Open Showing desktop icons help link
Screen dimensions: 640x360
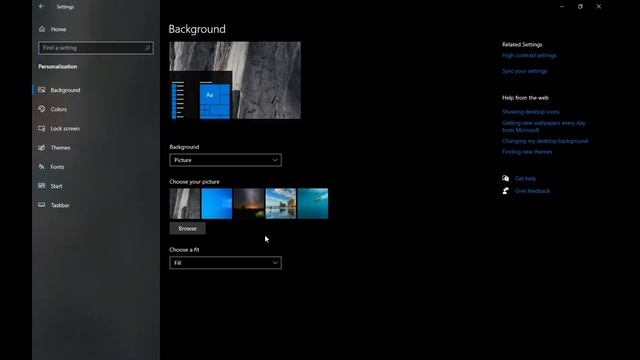pos(531,112)
